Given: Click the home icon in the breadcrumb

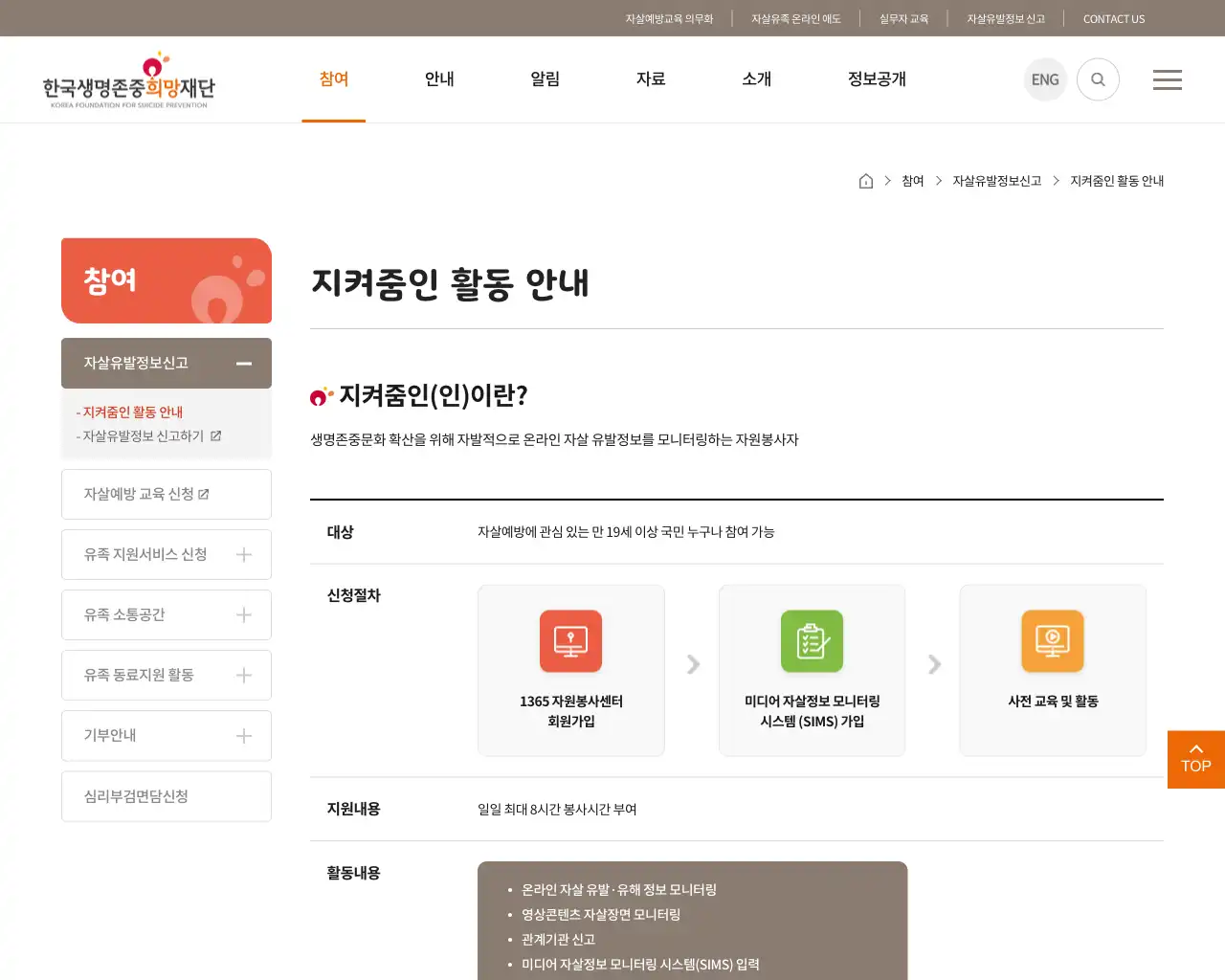Looking at the screenshot, I should [866, 180].
